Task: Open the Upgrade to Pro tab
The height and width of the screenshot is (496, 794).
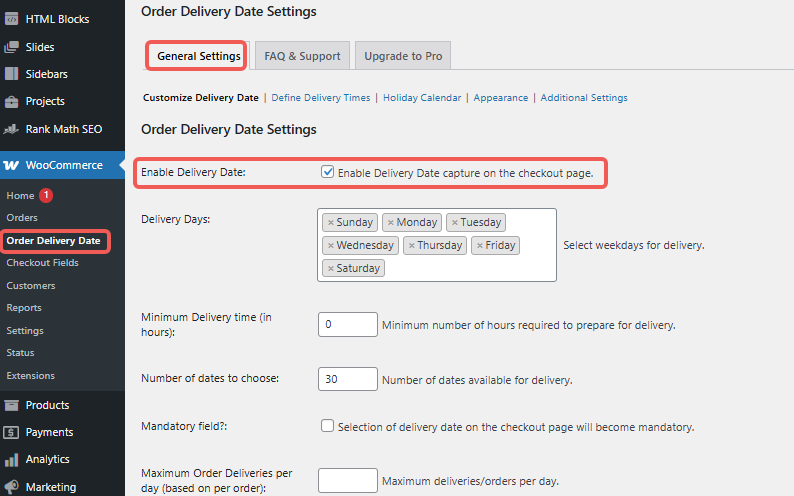Action: click(x=403, y=56)
